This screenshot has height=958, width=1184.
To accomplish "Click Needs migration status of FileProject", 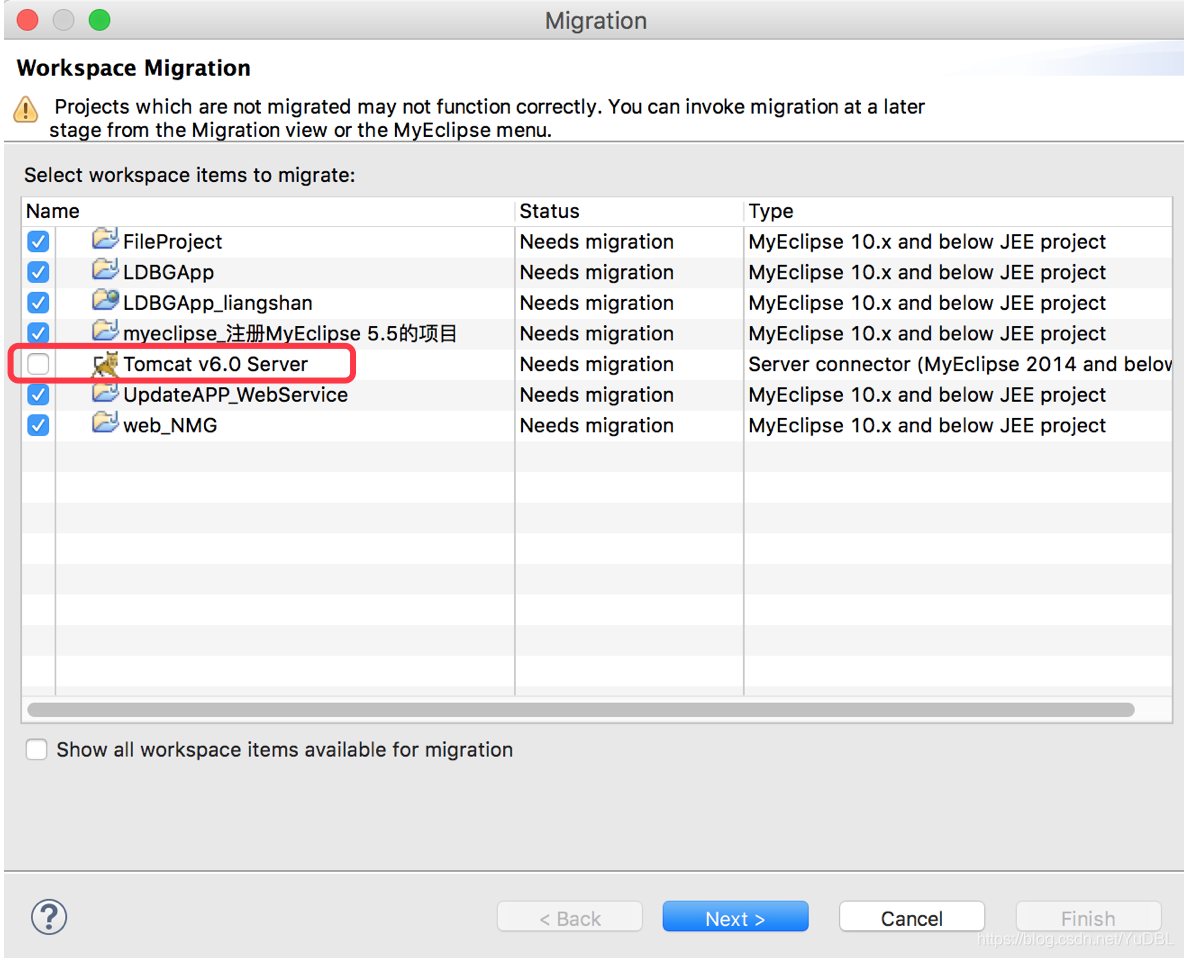I will click(597, 242).
